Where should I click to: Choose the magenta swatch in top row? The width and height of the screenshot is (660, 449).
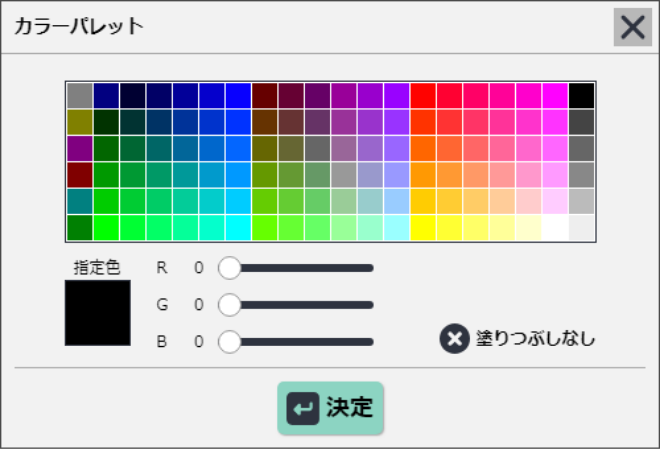pos(555,96)
